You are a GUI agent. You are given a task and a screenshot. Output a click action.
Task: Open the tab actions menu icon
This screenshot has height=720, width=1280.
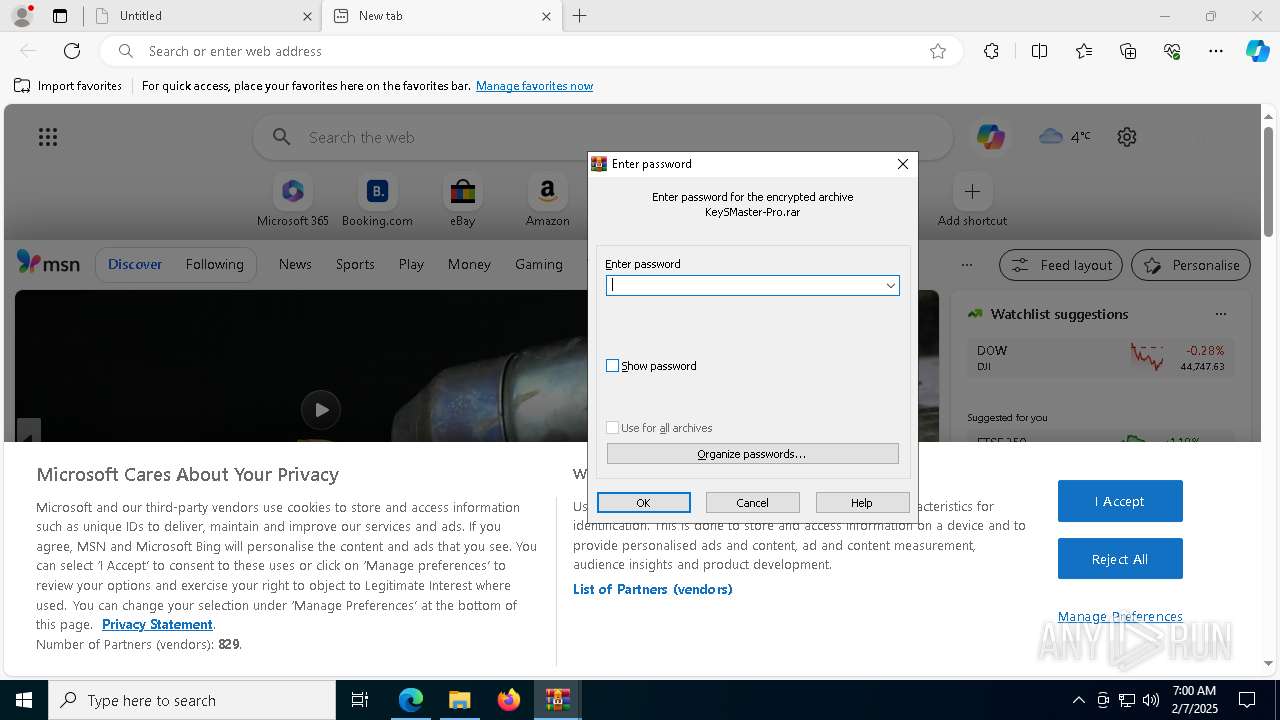tap(60, 16)
